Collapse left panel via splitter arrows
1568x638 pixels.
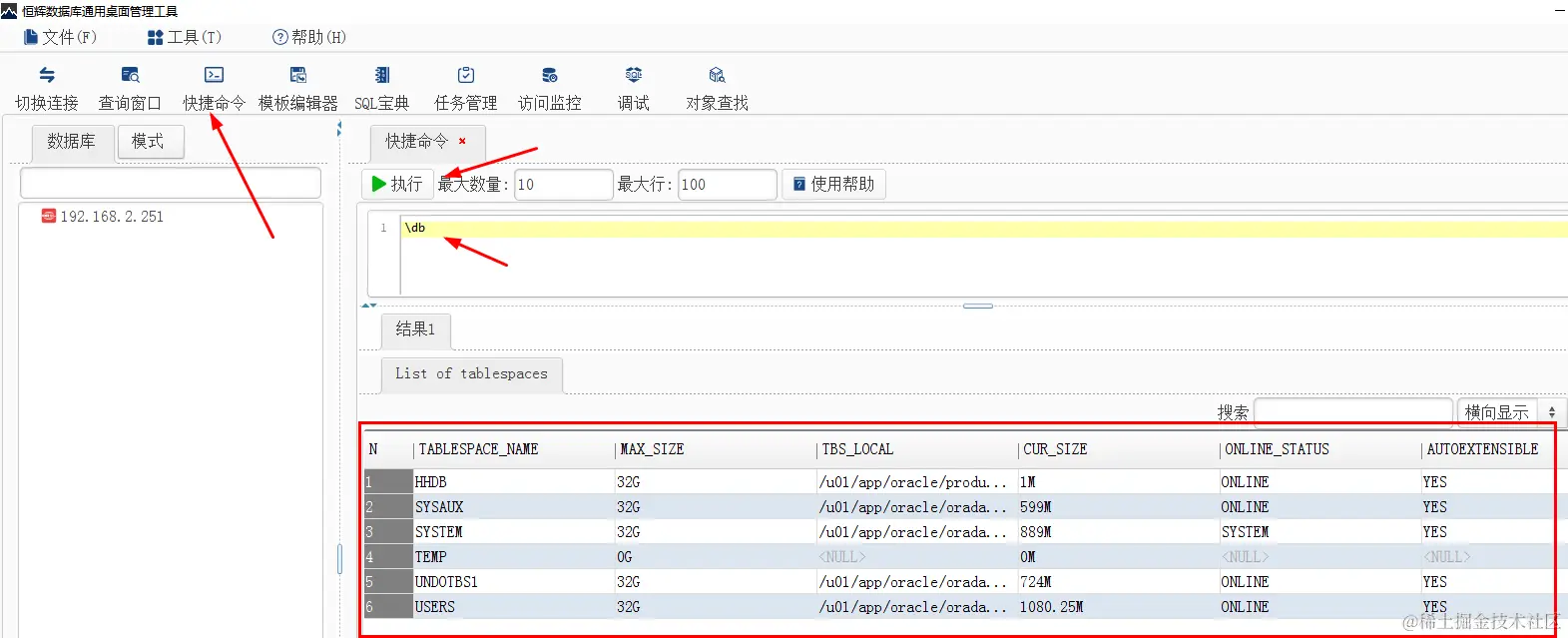click(x=339, y=129)
